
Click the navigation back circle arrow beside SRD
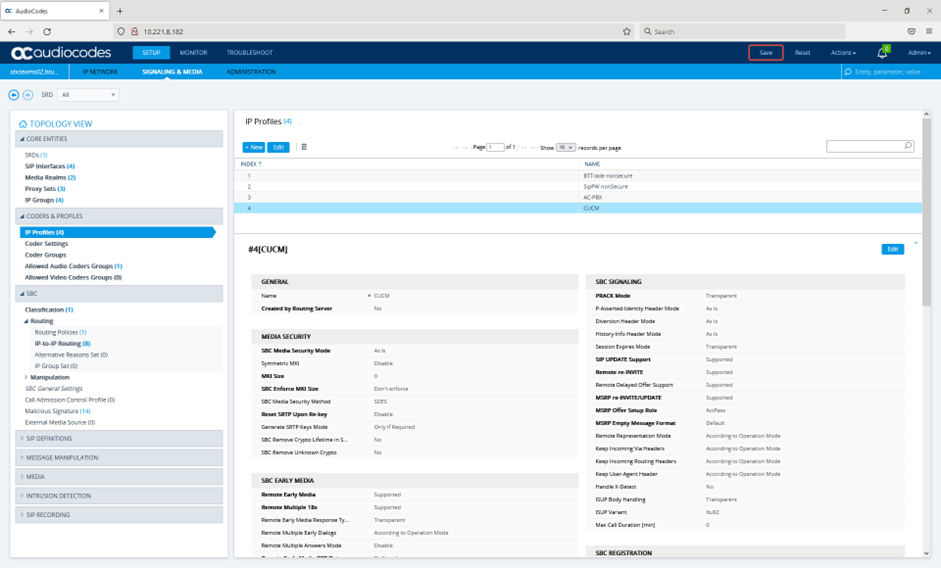(13, 95)
